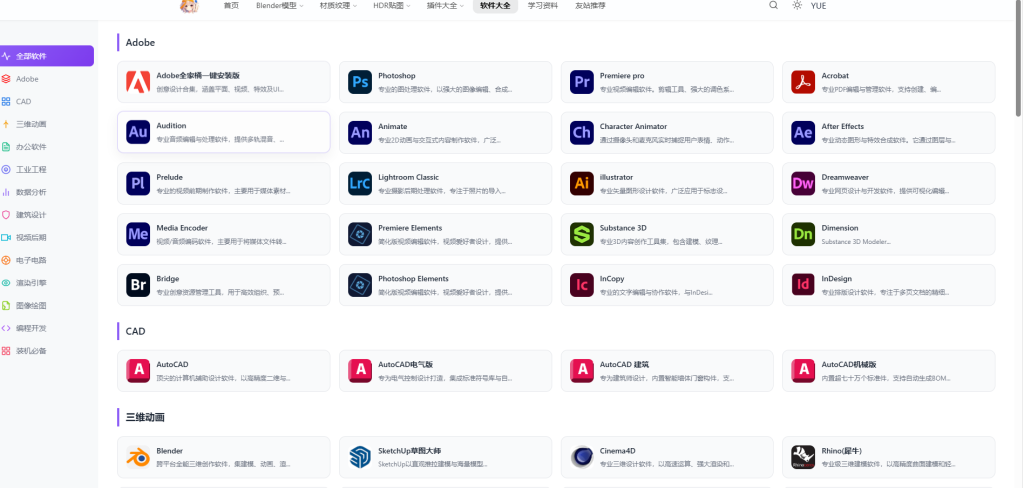
Task: Select 视频后期 sidebar category
Action: (46, 237)
